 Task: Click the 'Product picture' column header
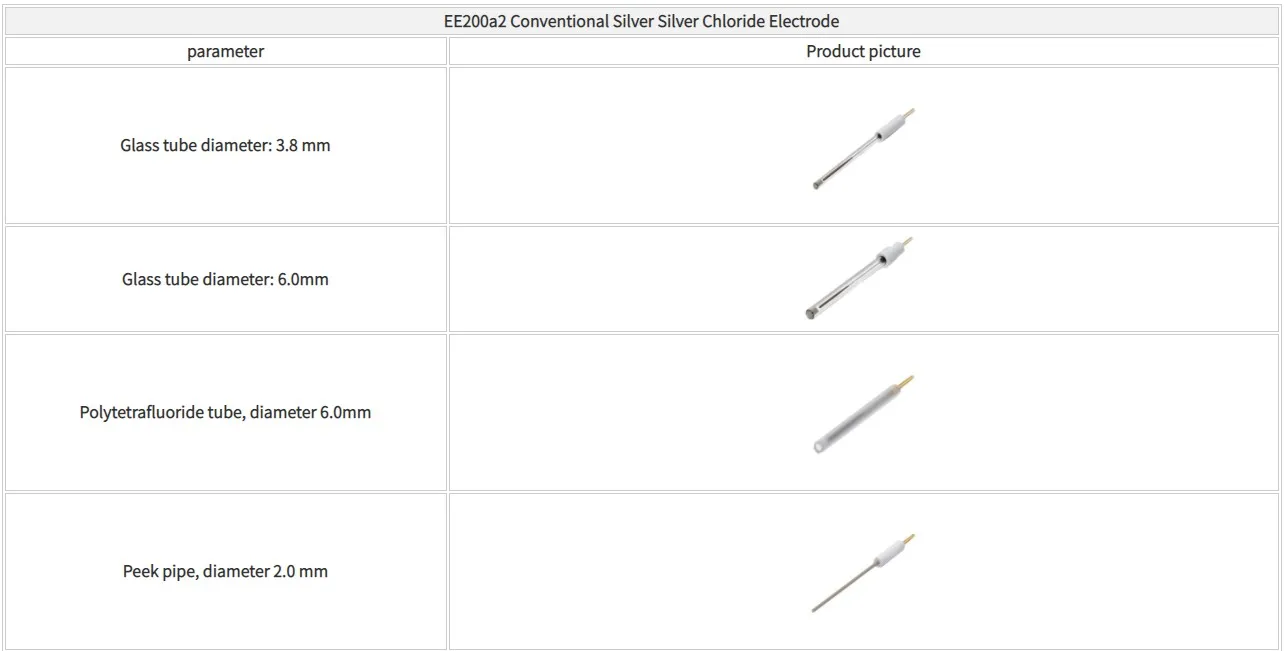click(863, 52)
